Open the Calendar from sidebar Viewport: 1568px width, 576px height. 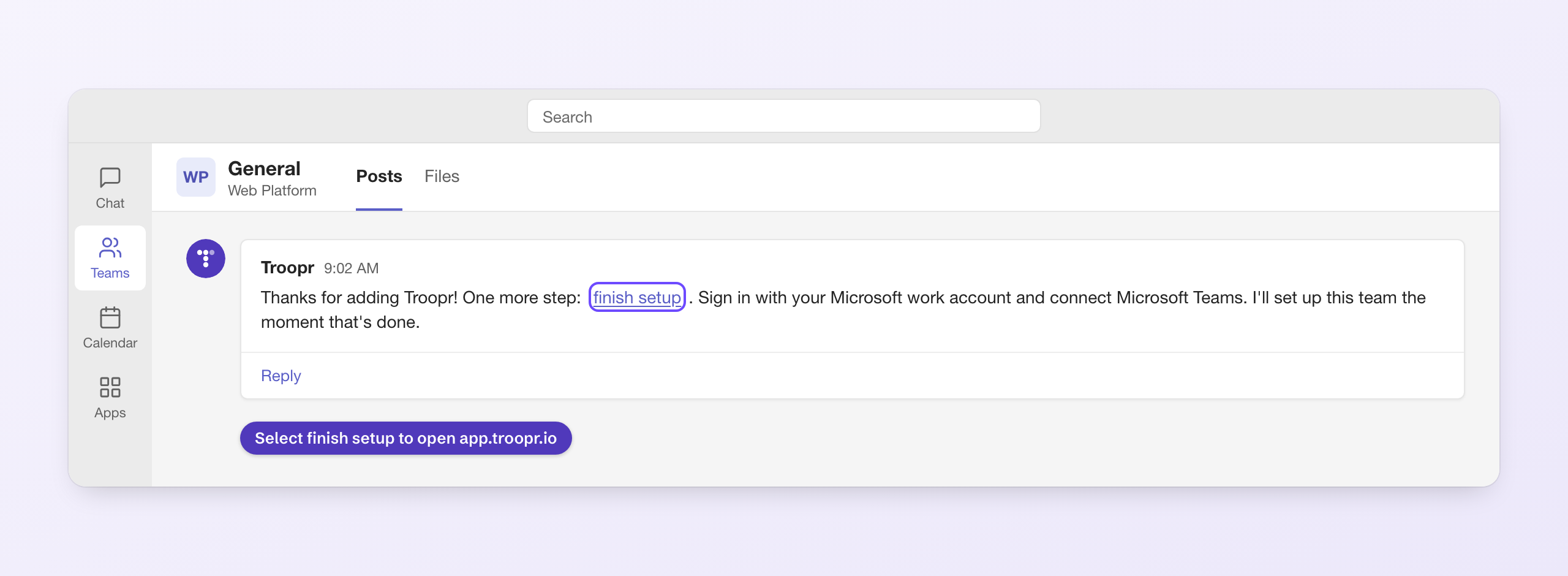tap(110, 328)
